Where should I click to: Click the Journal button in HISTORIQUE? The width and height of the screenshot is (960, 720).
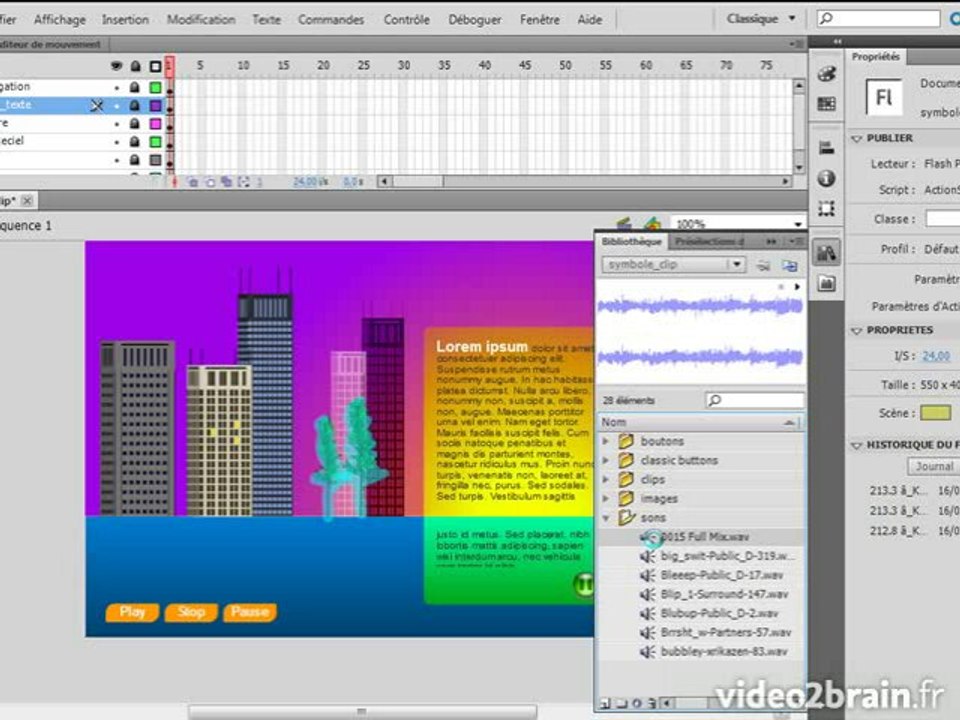[x=934, y=467]
